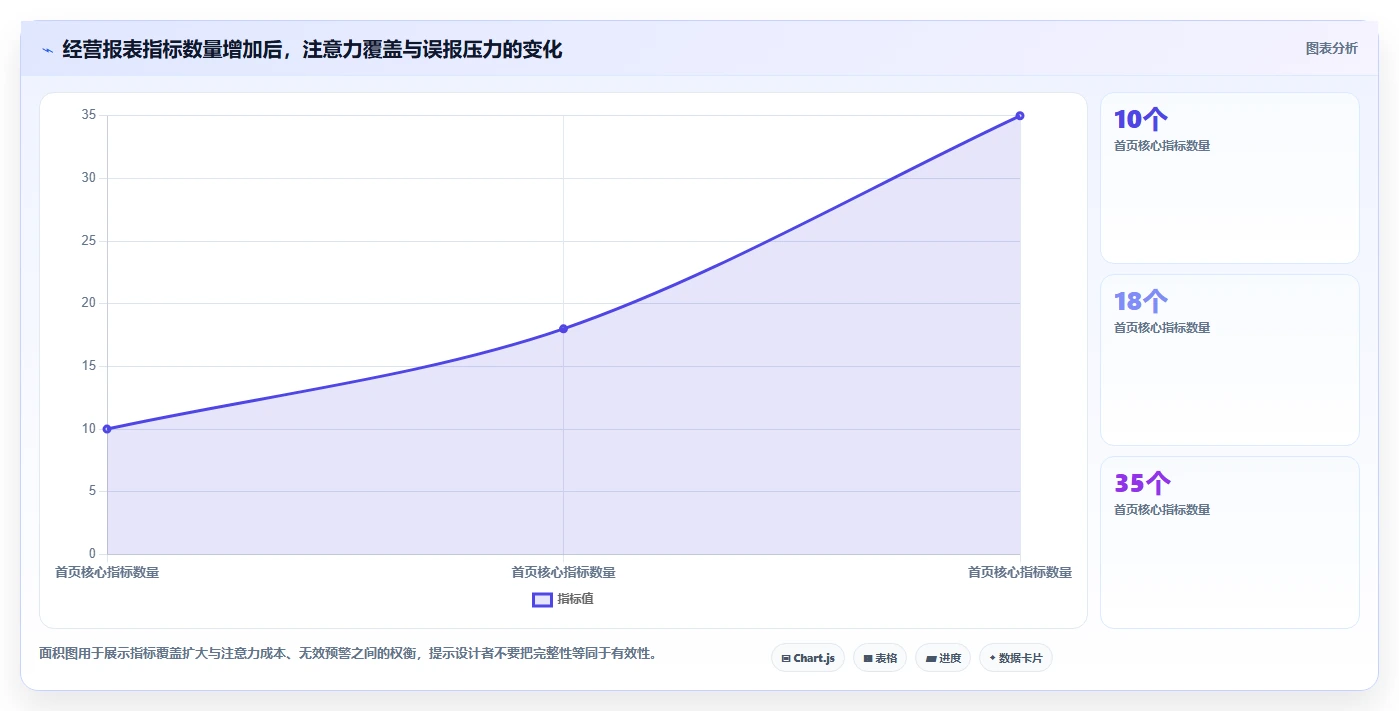Select the 表格 tag button

tap(880, 658)
